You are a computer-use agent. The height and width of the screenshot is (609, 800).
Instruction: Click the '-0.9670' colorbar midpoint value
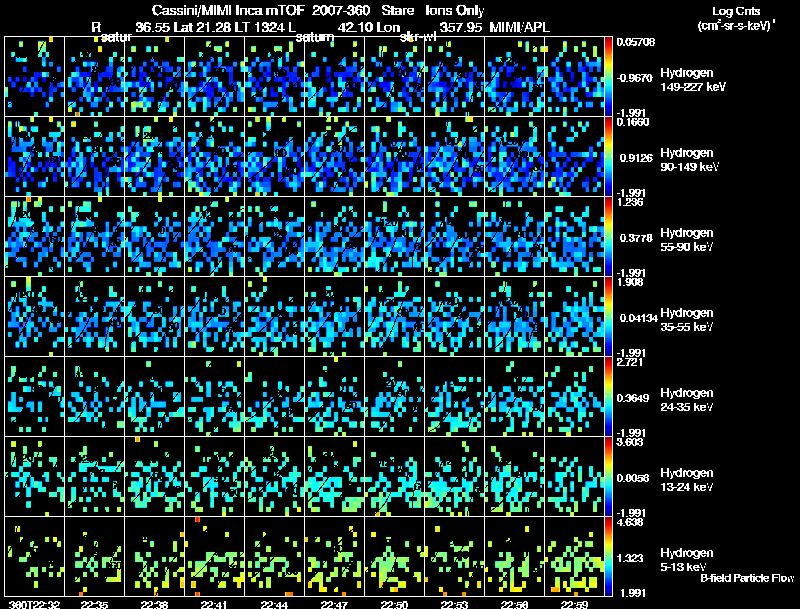point(634,78)
